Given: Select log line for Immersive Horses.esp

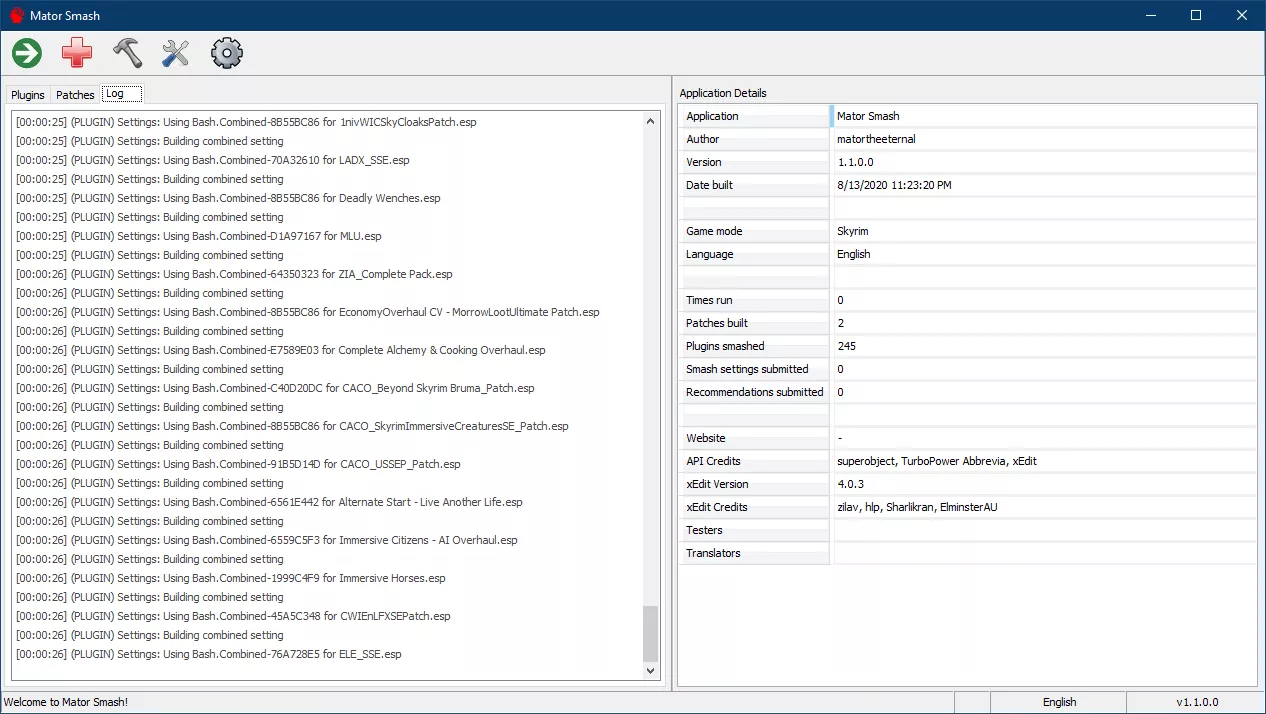Looking at the screenshot, I should (x=231, y=578).
